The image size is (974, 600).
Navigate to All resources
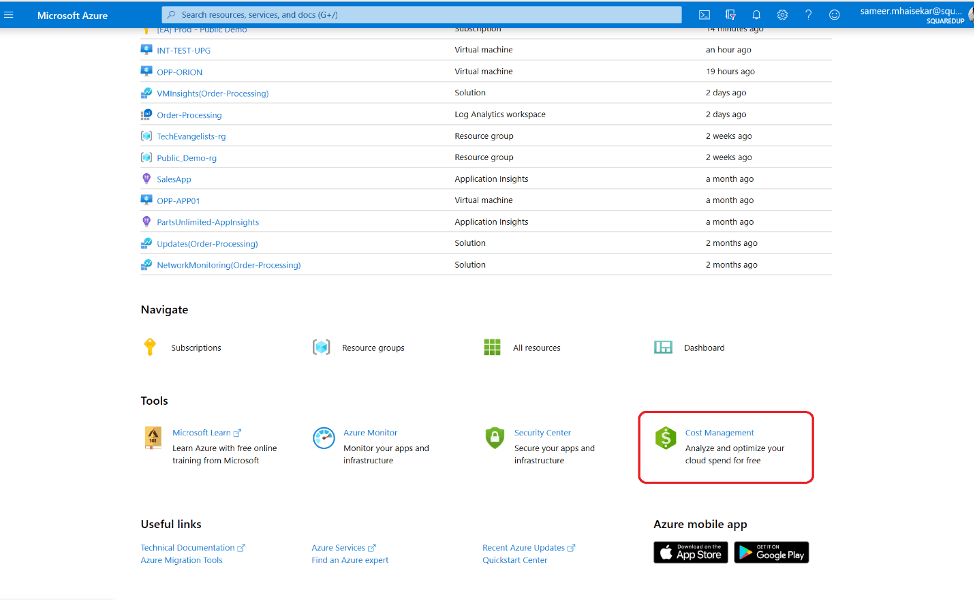pos(537,348)
